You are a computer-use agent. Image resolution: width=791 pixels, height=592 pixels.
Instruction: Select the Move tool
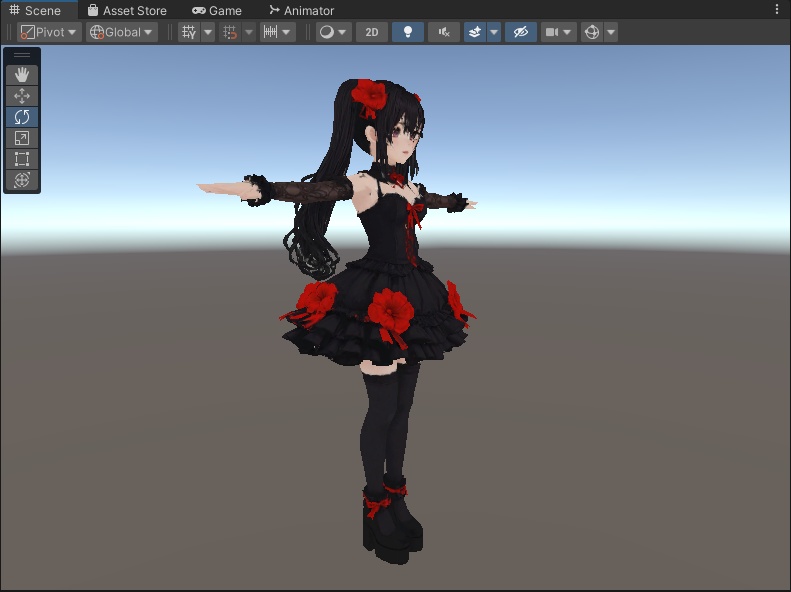(x=22, y=96)
